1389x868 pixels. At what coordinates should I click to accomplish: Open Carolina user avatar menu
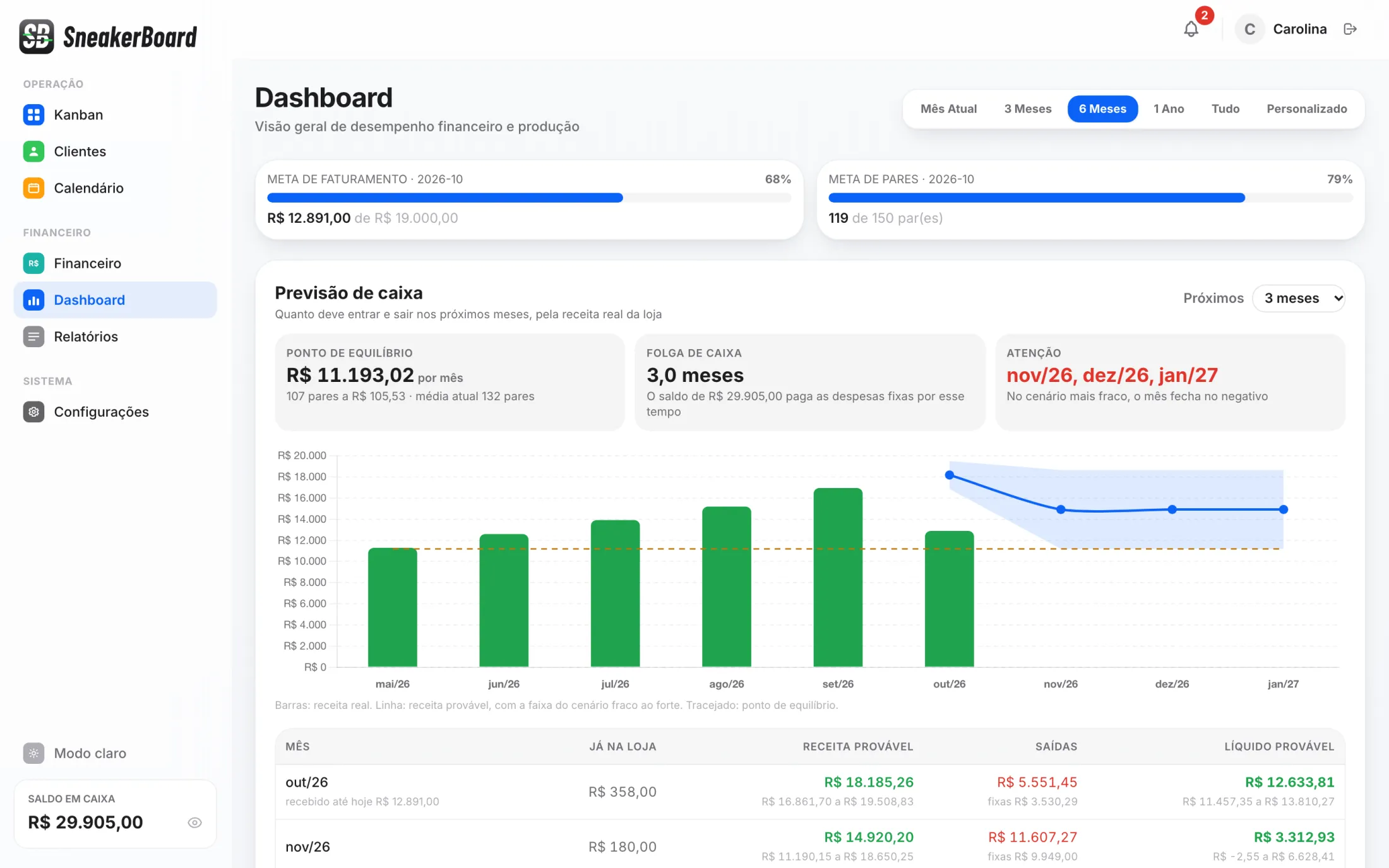[x=1249, y=29]
